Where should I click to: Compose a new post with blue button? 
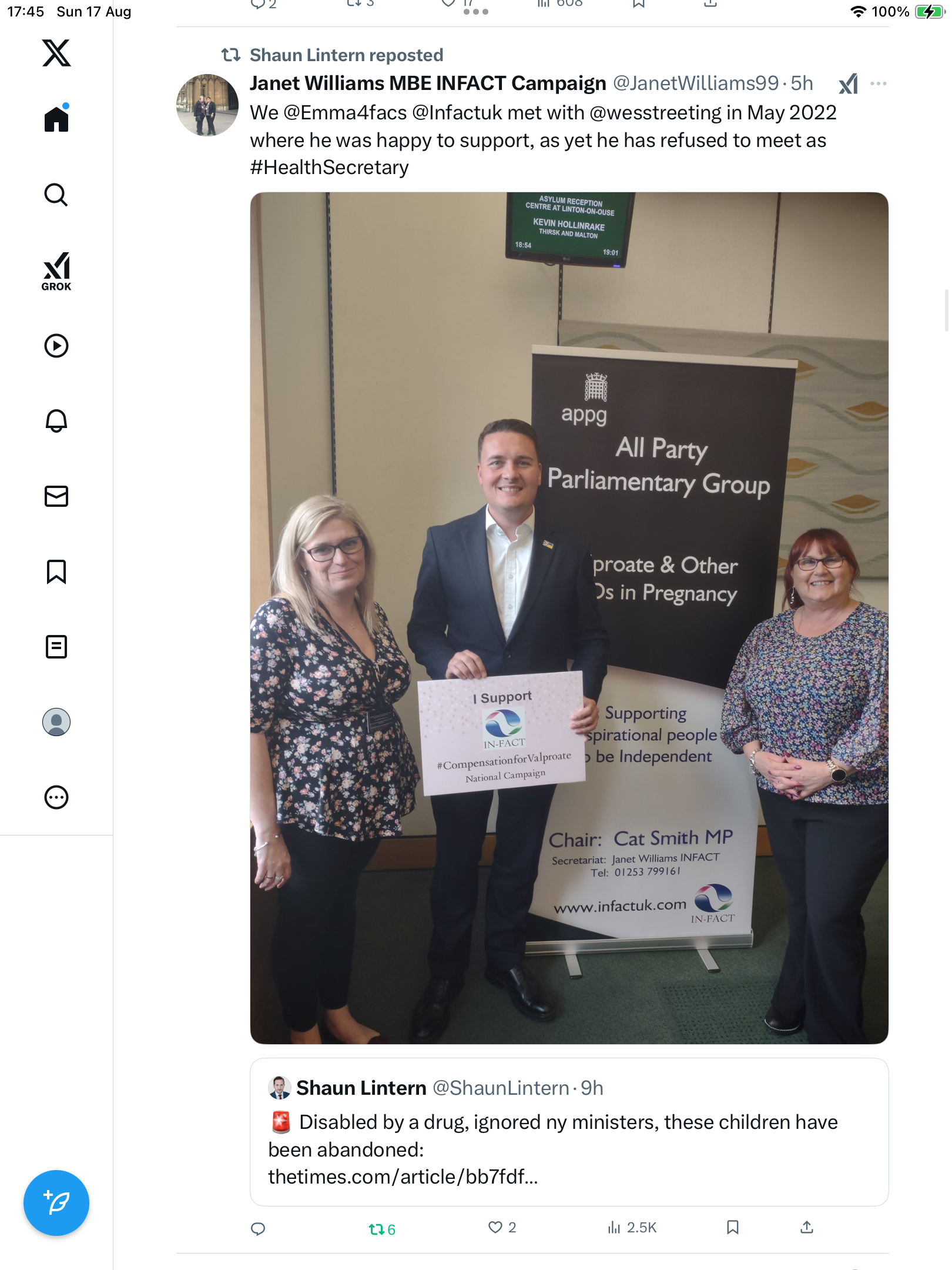[x=56, y=1203]
